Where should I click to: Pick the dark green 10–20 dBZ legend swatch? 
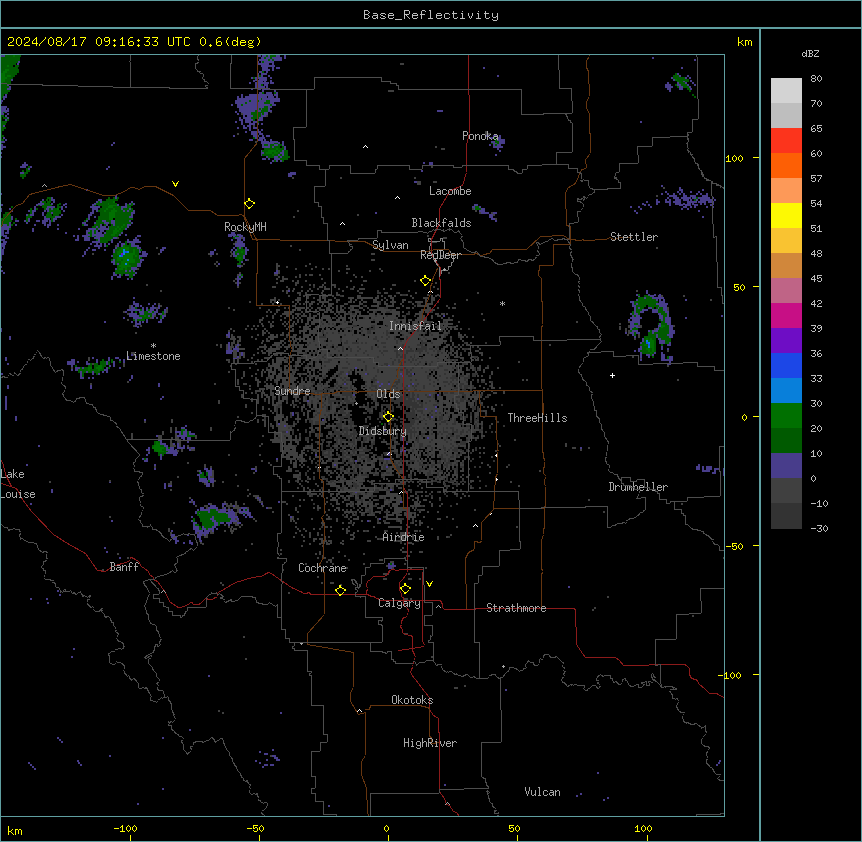(x=786, y=441)
